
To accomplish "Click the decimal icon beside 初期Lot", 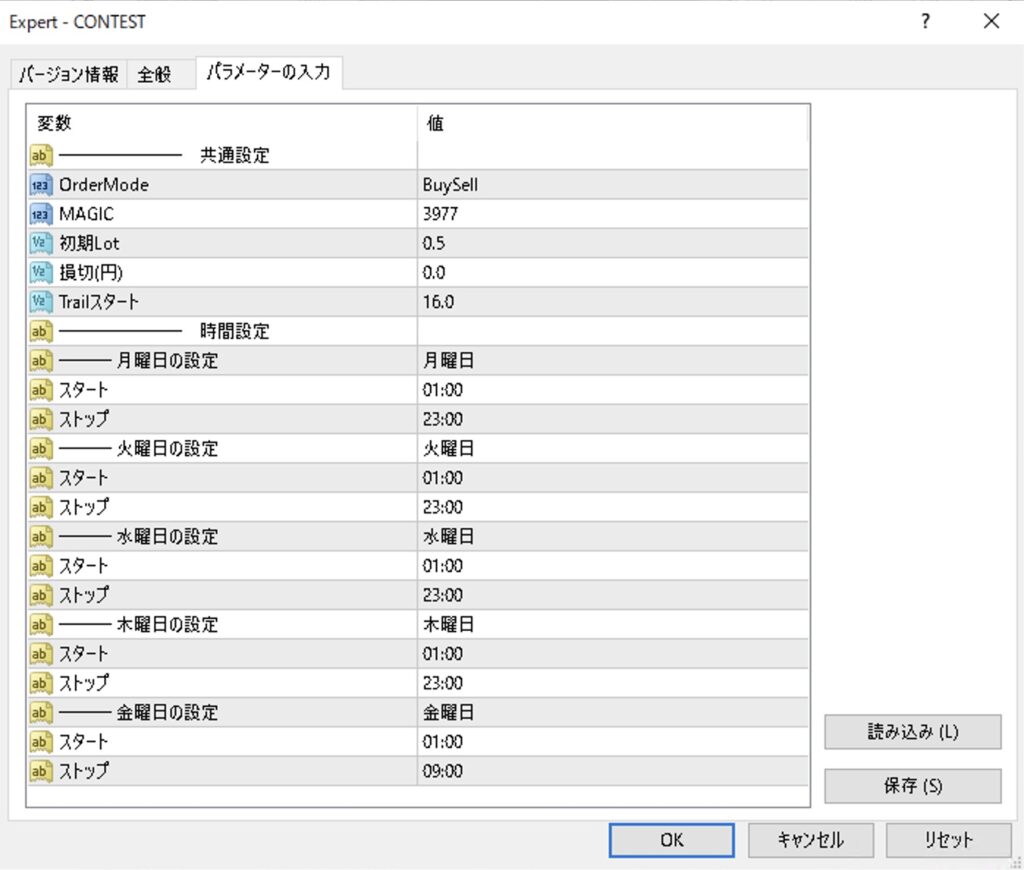I will click(x=41, y=243).
